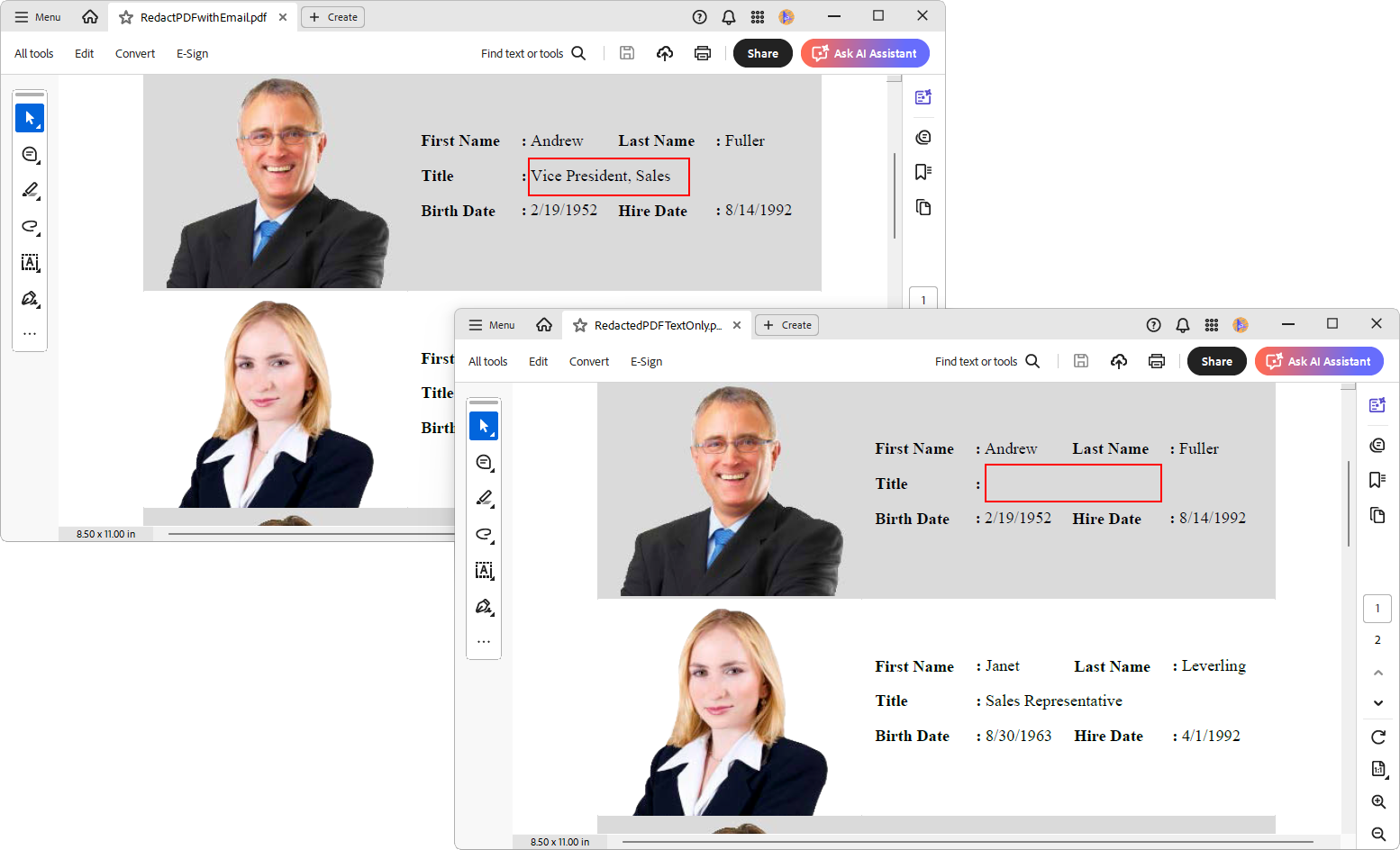Open the E-Sign menu in the RedactPDFwithEmail window
Screen dimensions: 1400x850
point(192,53)
